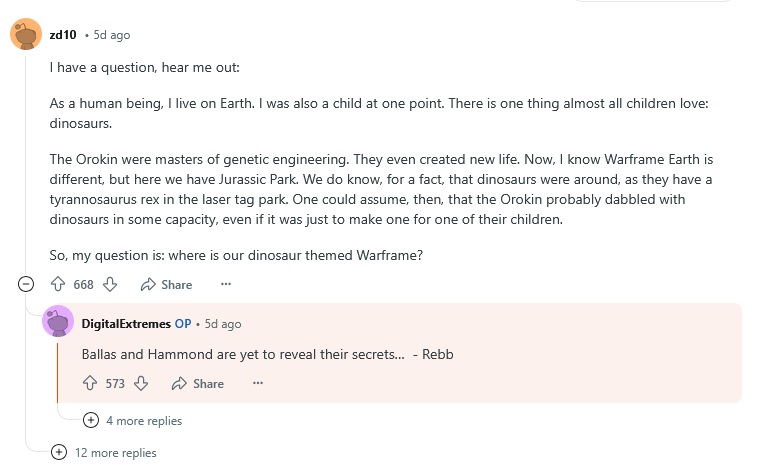Upvote the DigitalExtremes reply
The width and height of the screenshot is (760, 474).
90,383
